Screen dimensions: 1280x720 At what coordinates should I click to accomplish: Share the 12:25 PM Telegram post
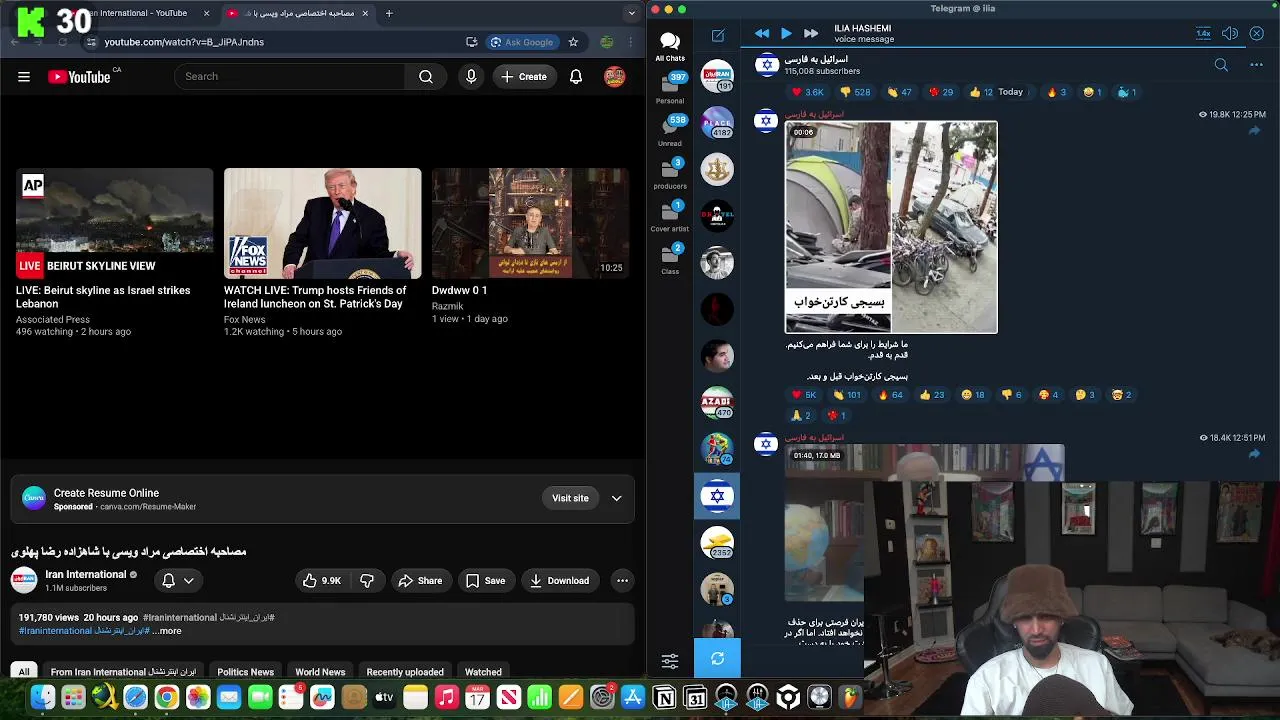pos(1254,130)
